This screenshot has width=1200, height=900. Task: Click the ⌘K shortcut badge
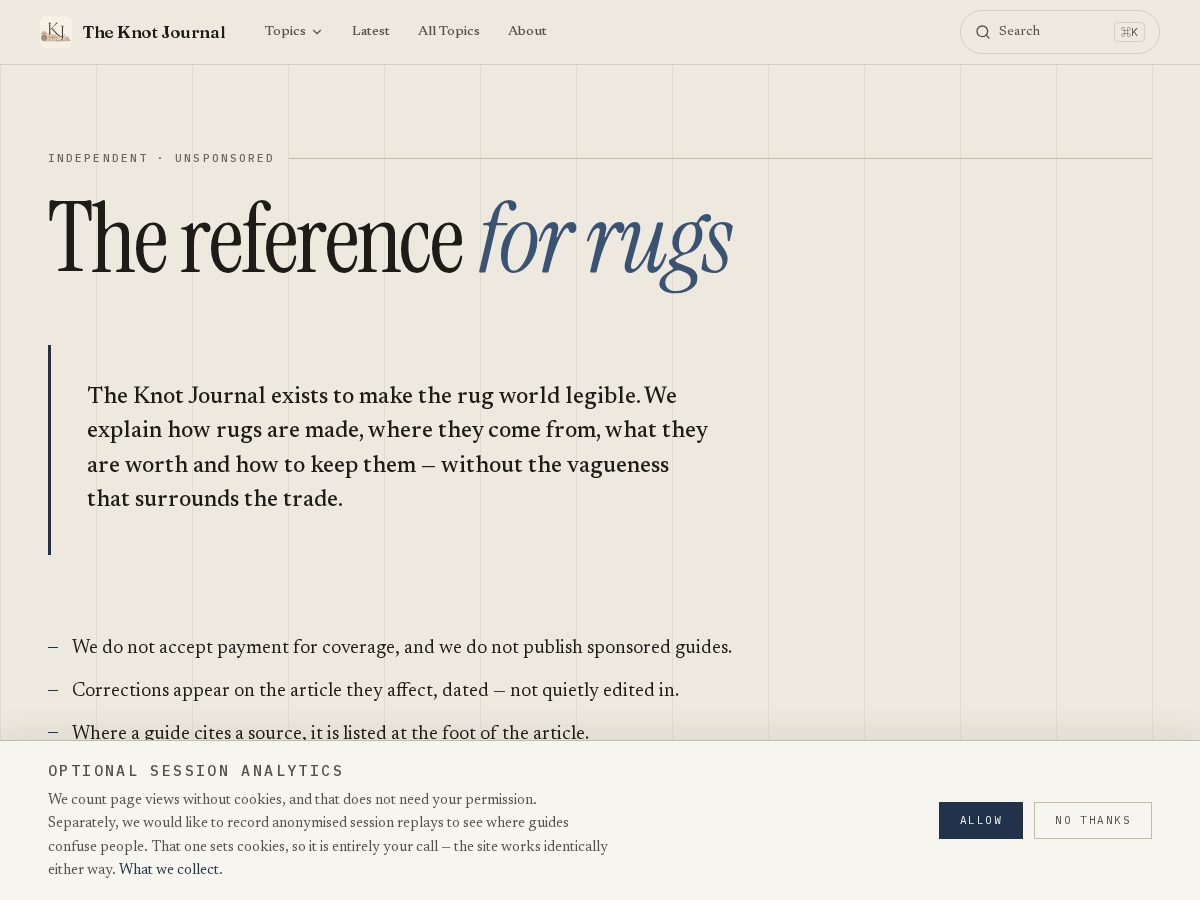(x=1129, y=32)
